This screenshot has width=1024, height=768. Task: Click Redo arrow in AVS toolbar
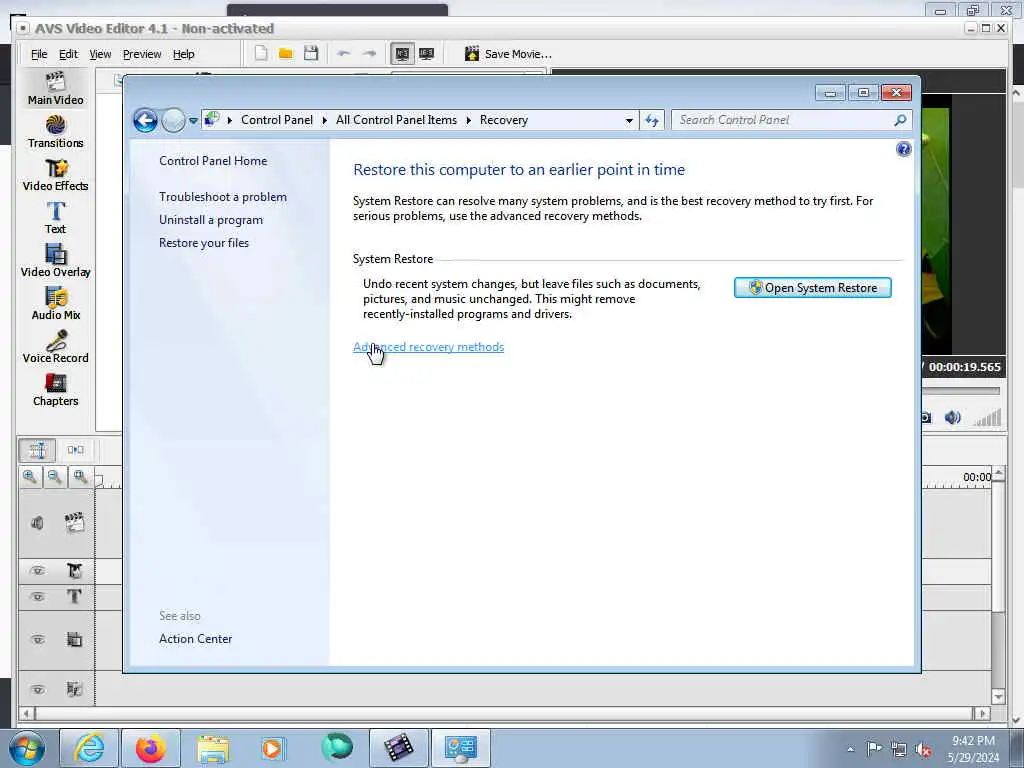[x=369, y=54]
